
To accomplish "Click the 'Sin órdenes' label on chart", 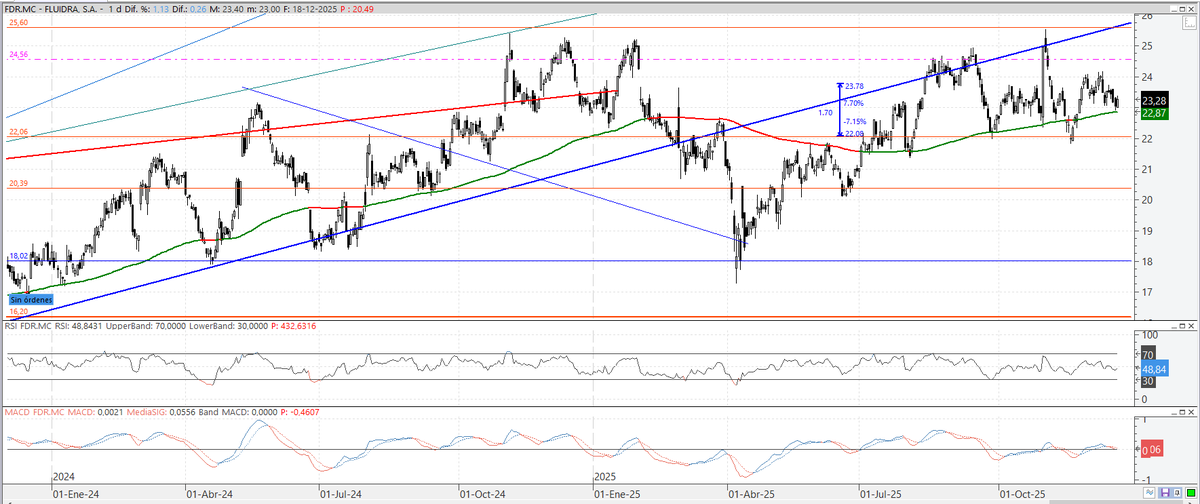I will click(x=29, y=299).
